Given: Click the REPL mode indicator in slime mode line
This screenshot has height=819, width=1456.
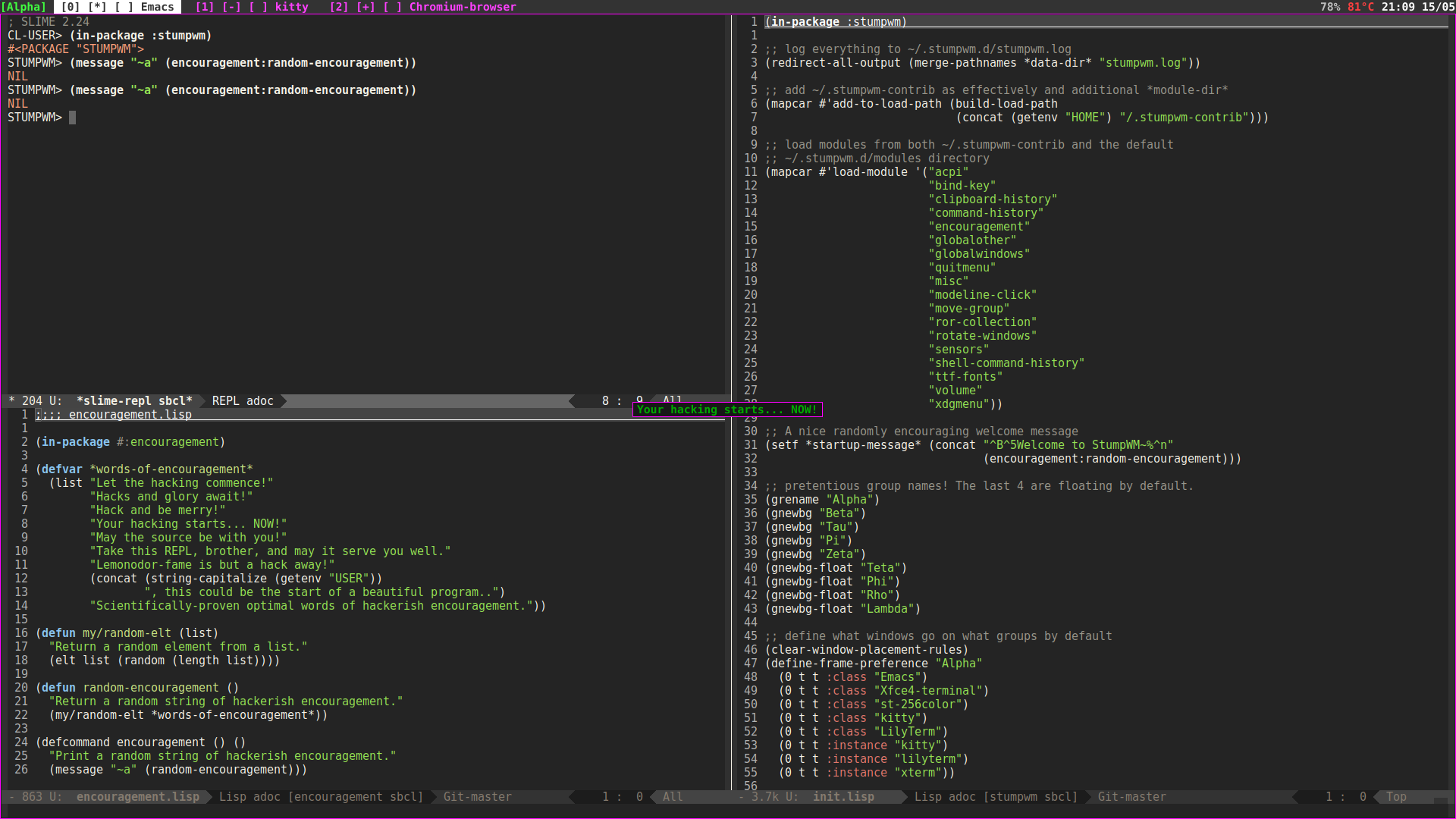Looking at the screenshot, I should pos(225,400).
